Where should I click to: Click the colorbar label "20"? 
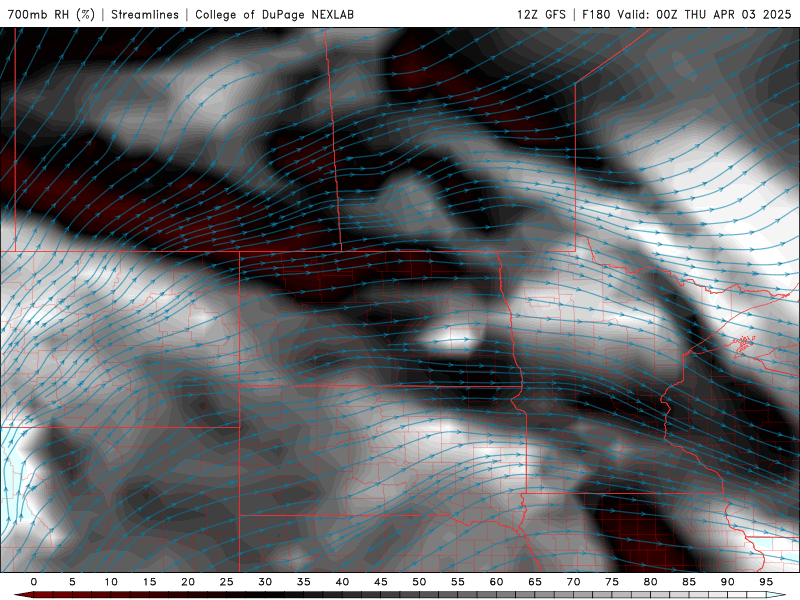pos(188,582)
